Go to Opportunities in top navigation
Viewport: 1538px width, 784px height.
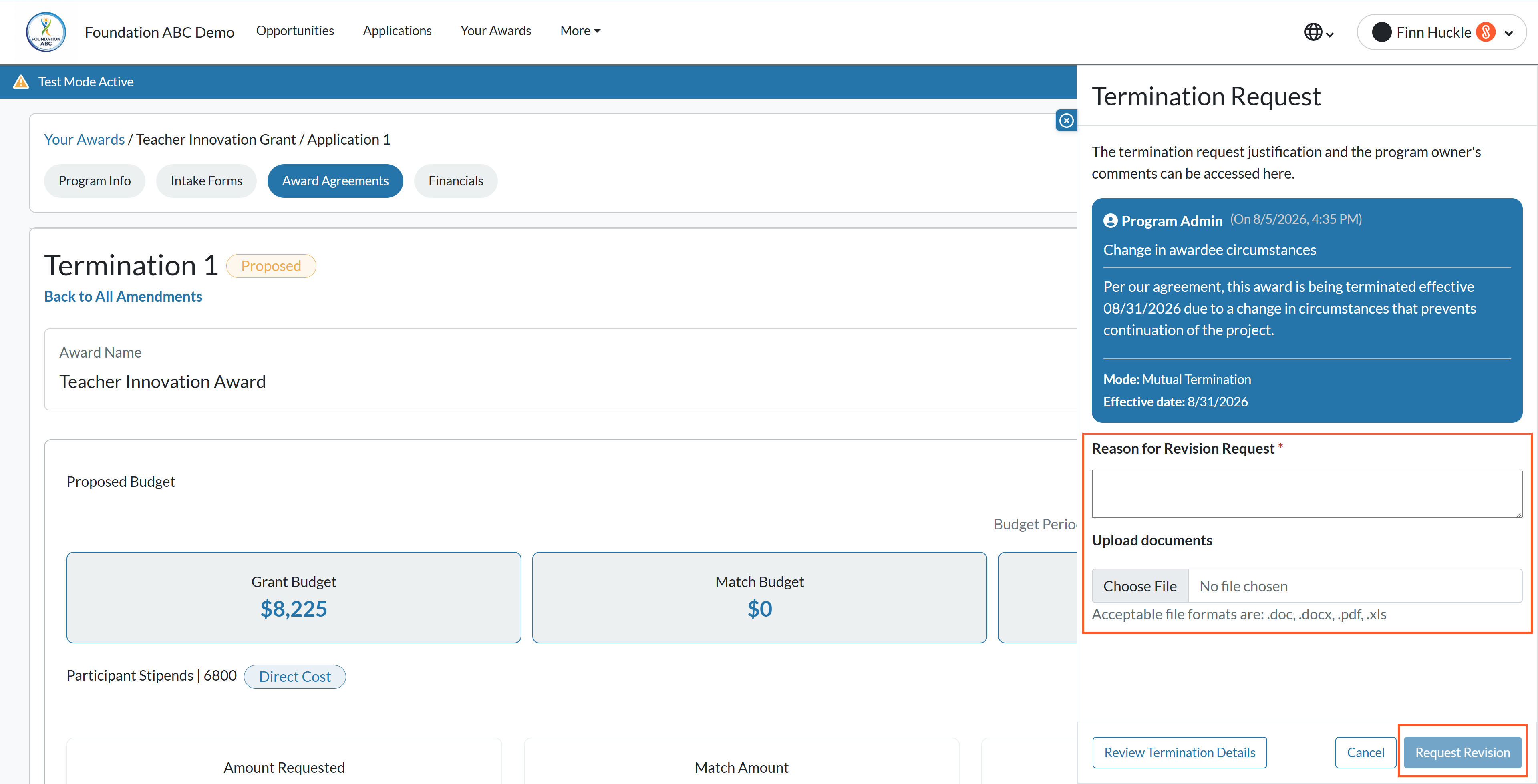click(295, 30)
